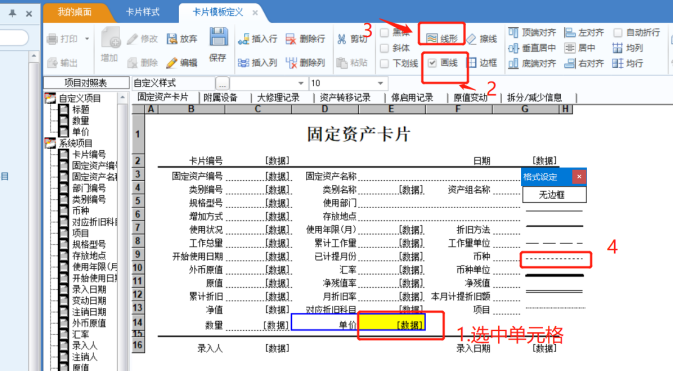Open the font size 10 dropdown

(x=349, y=83)
